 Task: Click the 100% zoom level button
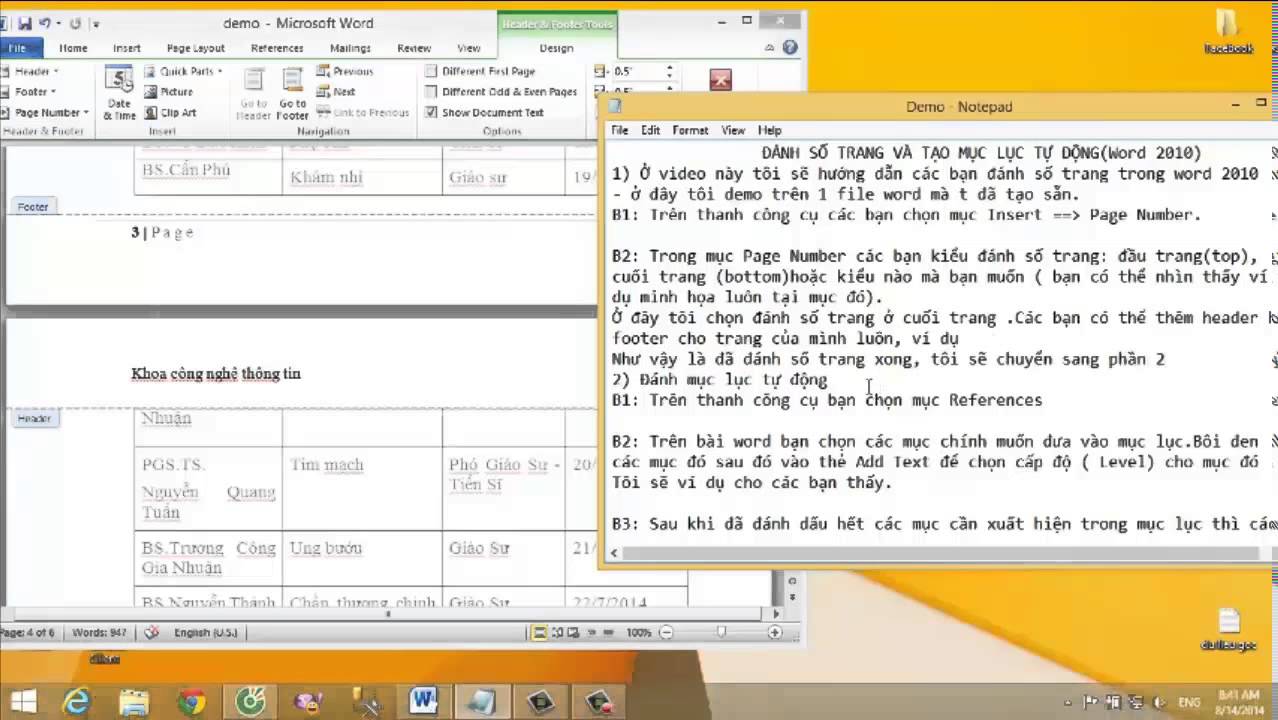point(638,632)
